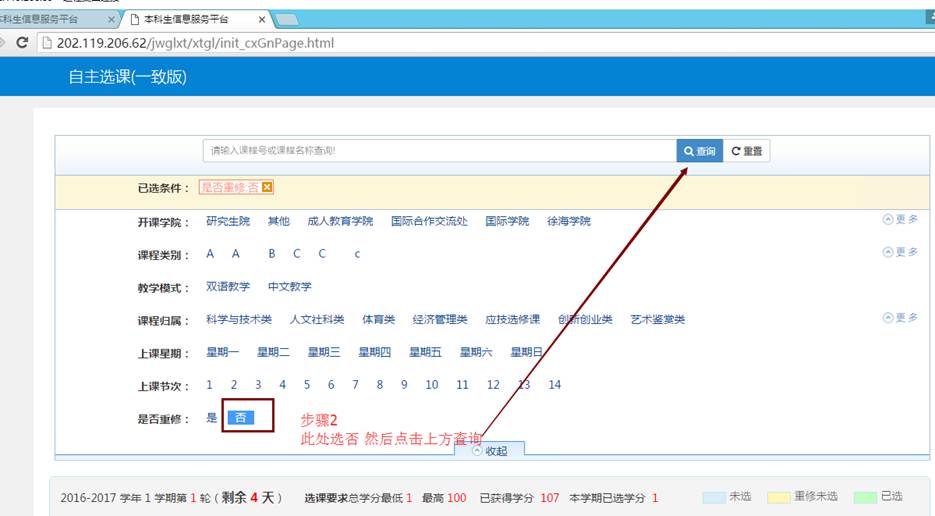Remove the 是否重修:否 filter tag
The image size is (935, 516).
(x=267, y=187)
